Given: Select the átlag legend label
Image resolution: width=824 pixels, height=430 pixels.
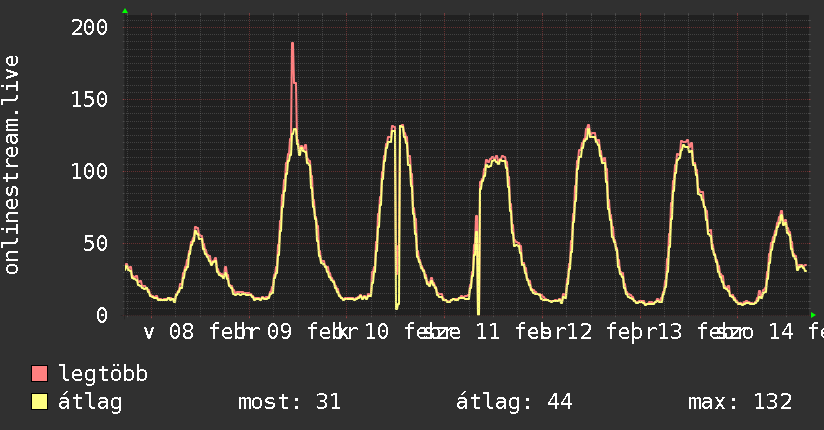Looking at the screenshot, I should (x=90, y=402).
